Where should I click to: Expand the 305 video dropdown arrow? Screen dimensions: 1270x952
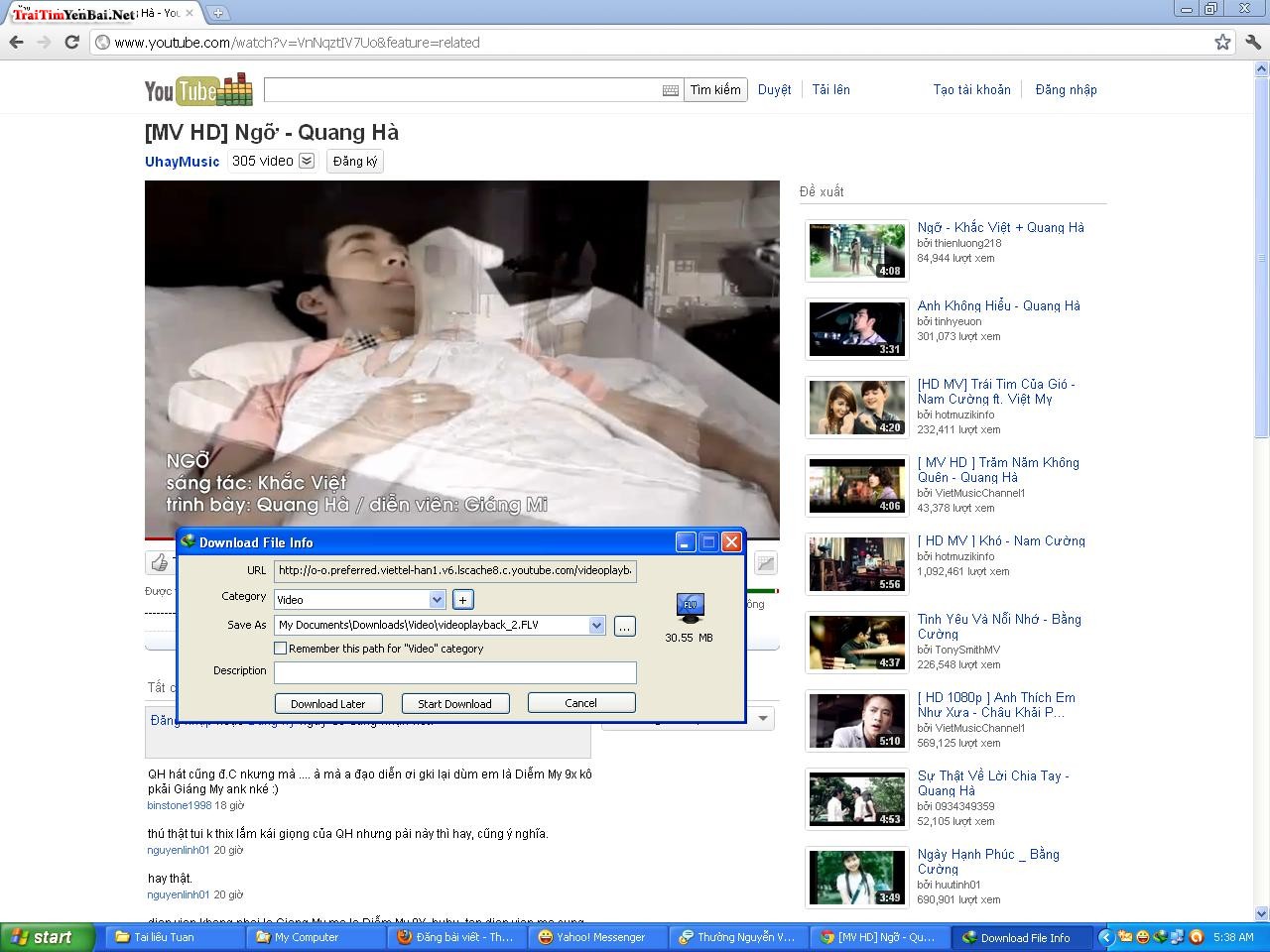pyautogui.click(x=307, y=161)
